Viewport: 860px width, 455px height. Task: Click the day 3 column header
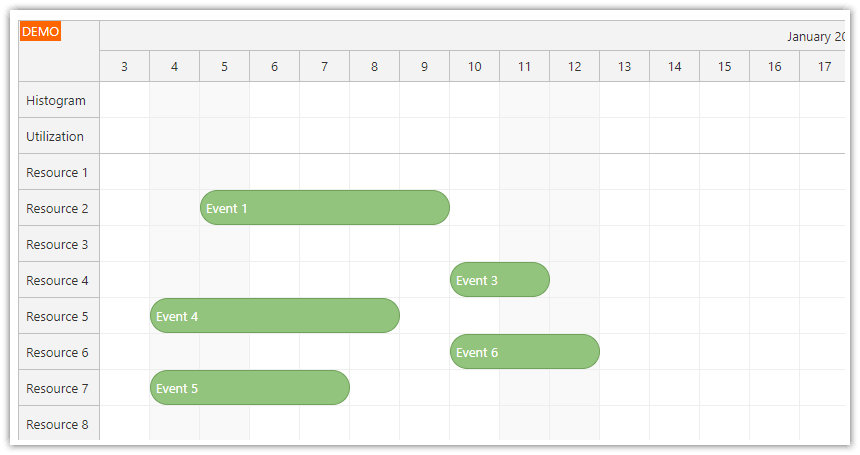(124, 67)
